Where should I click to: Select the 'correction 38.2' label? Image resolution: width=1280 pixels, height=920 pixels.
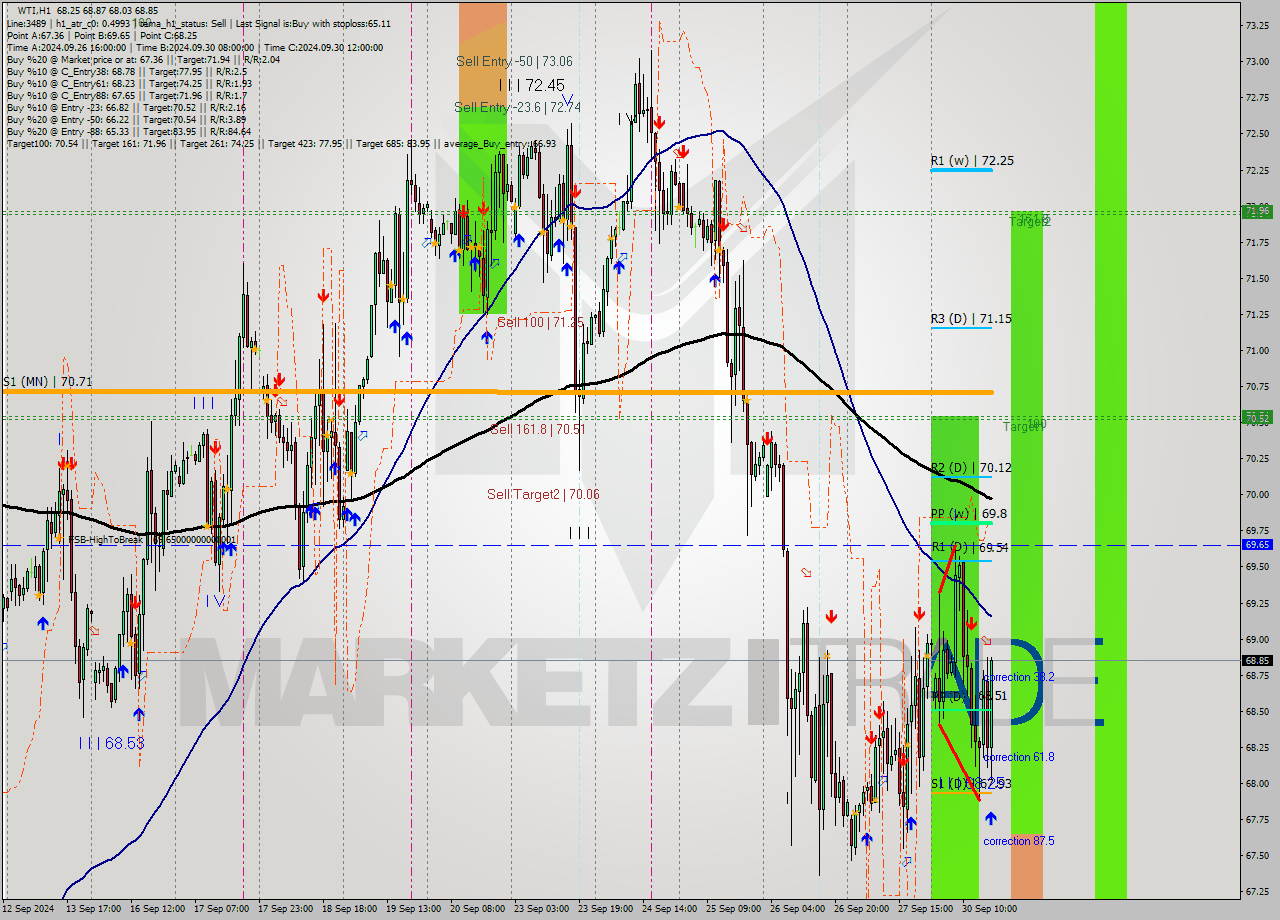[1018, 677]
